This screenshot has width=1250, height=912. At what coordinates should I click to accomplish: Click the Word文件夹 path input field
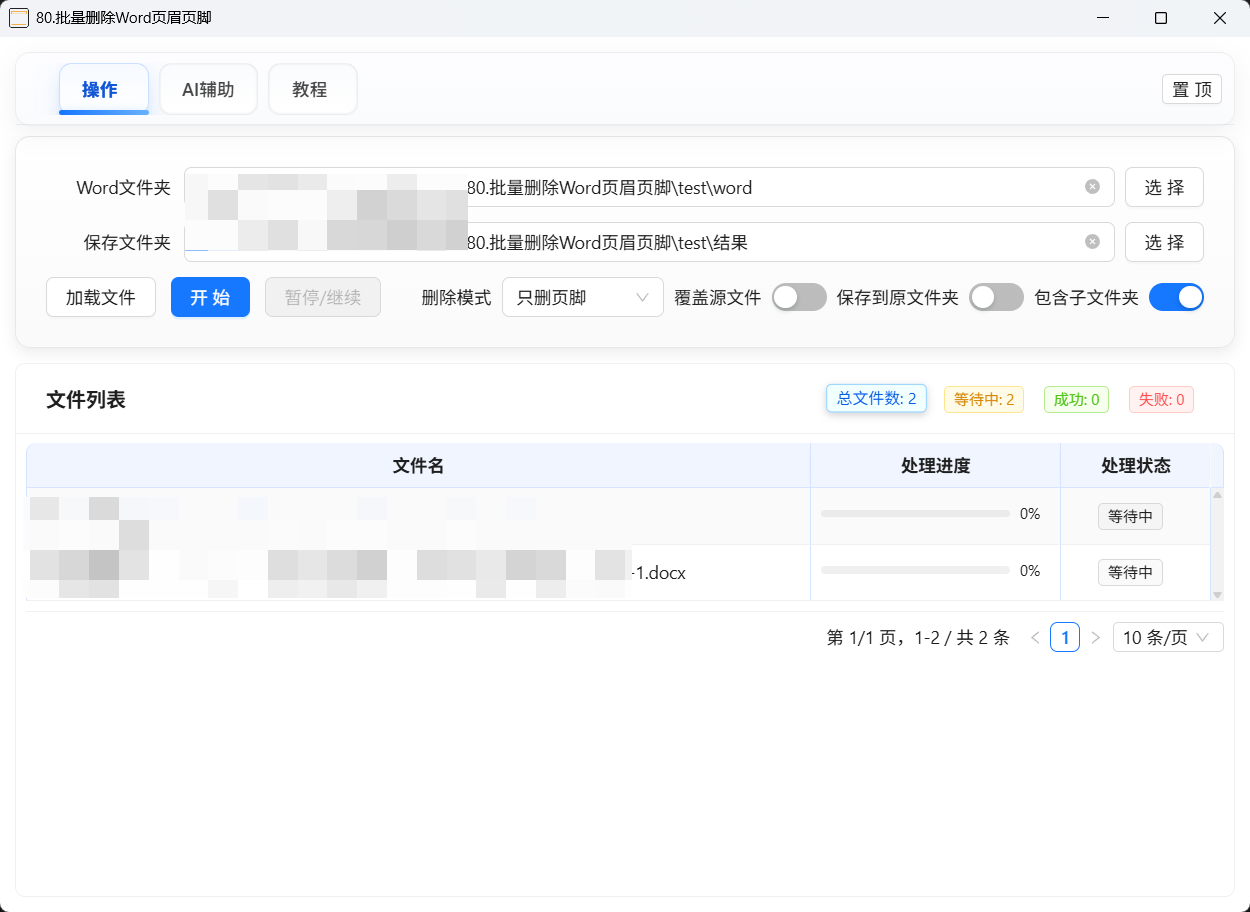pos(770,187)
